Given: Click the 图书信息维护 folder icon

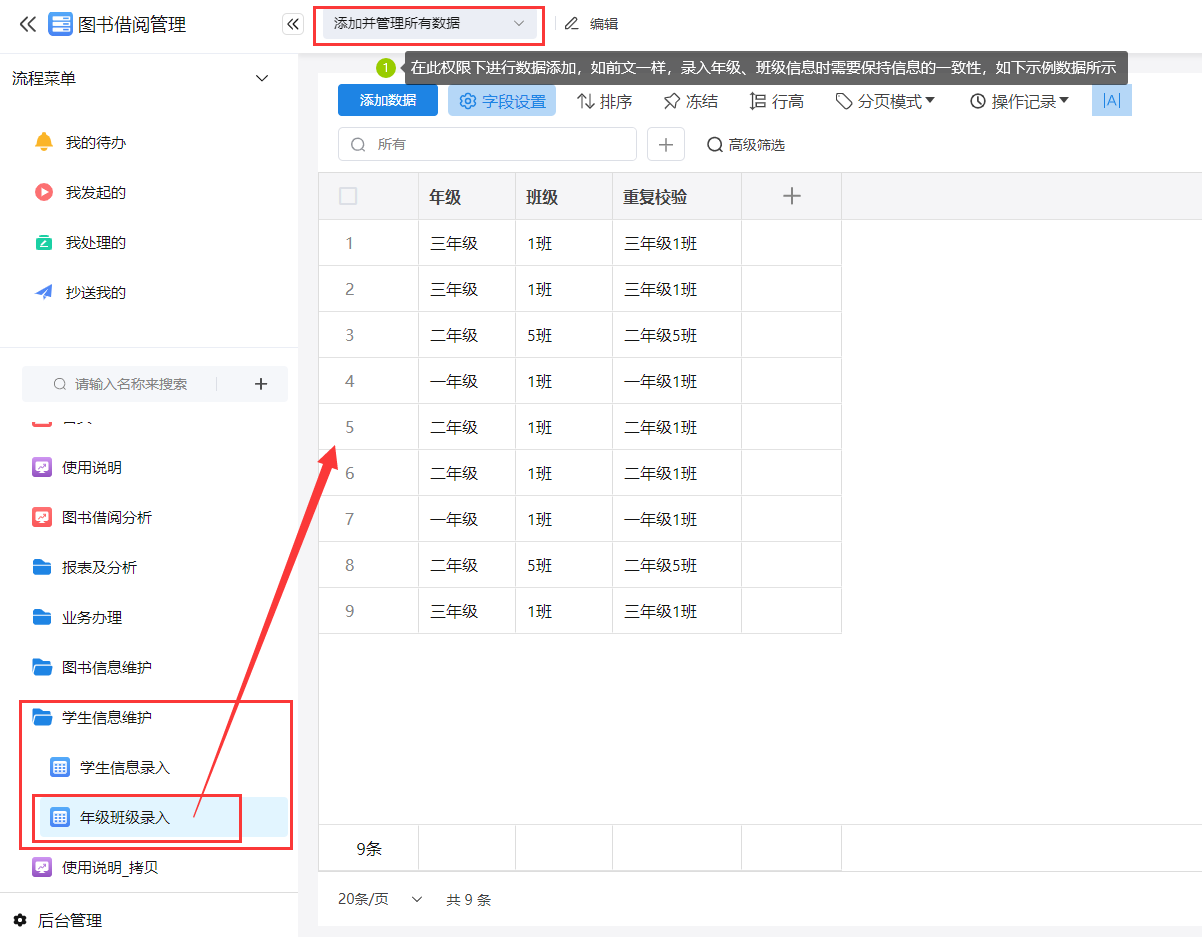Looking at the screenshot, I should pyautogui.click(x=42, y=667).
